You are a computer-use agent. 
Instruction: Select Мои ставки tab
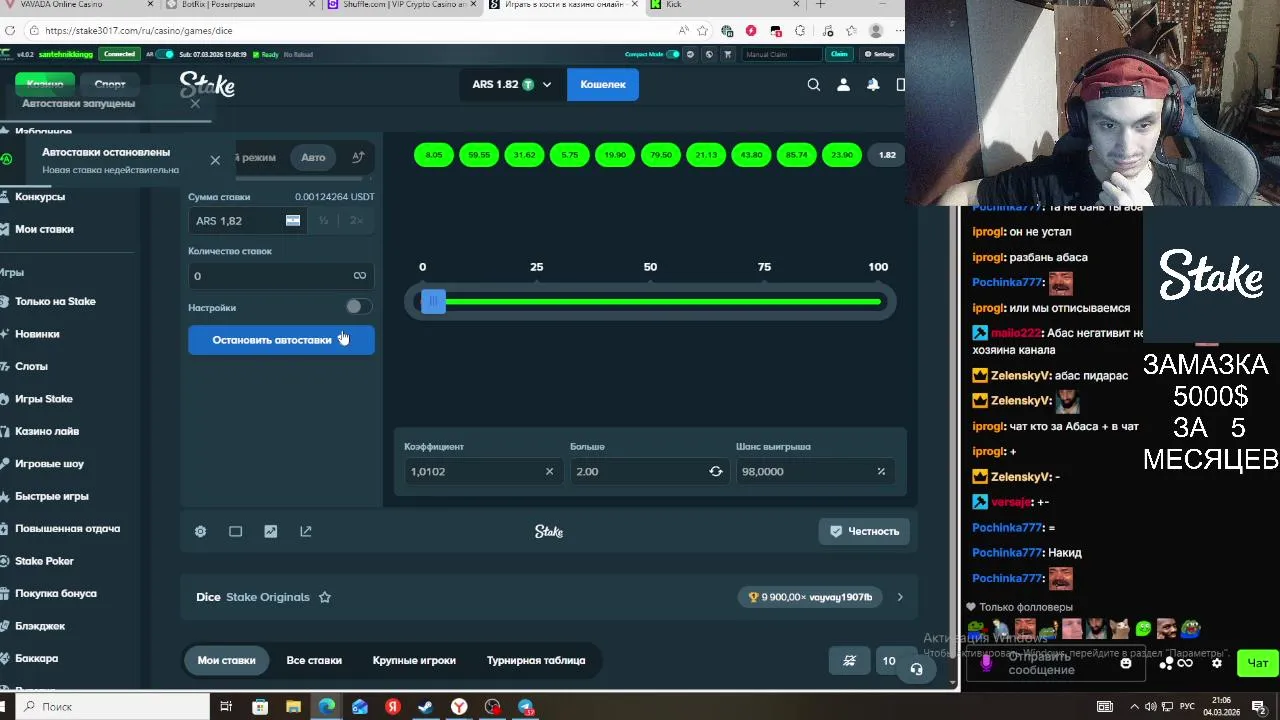point(226,660)
